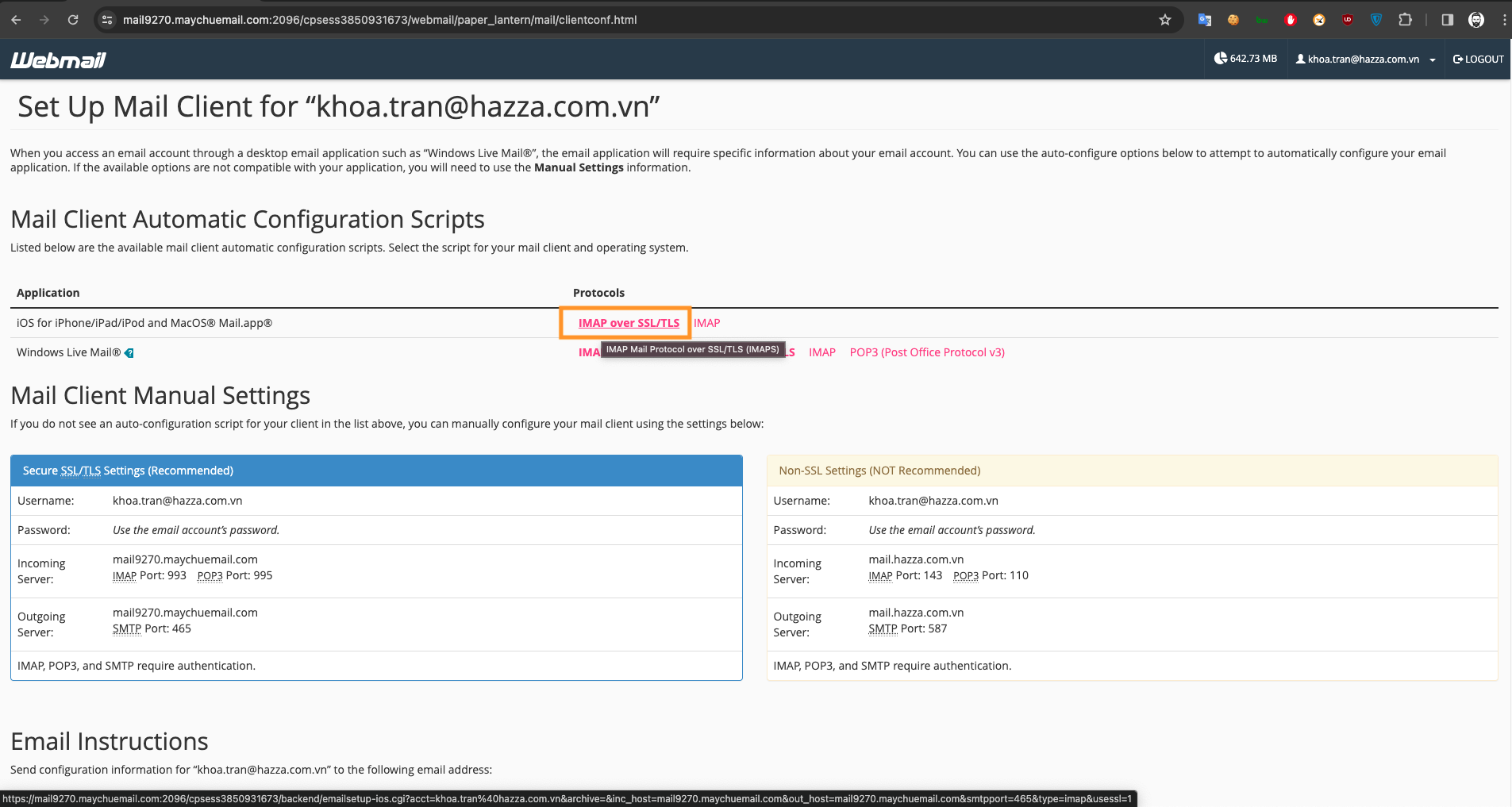
Task: Open the ZenMate VPN extension
Action: coord(1376,19)
